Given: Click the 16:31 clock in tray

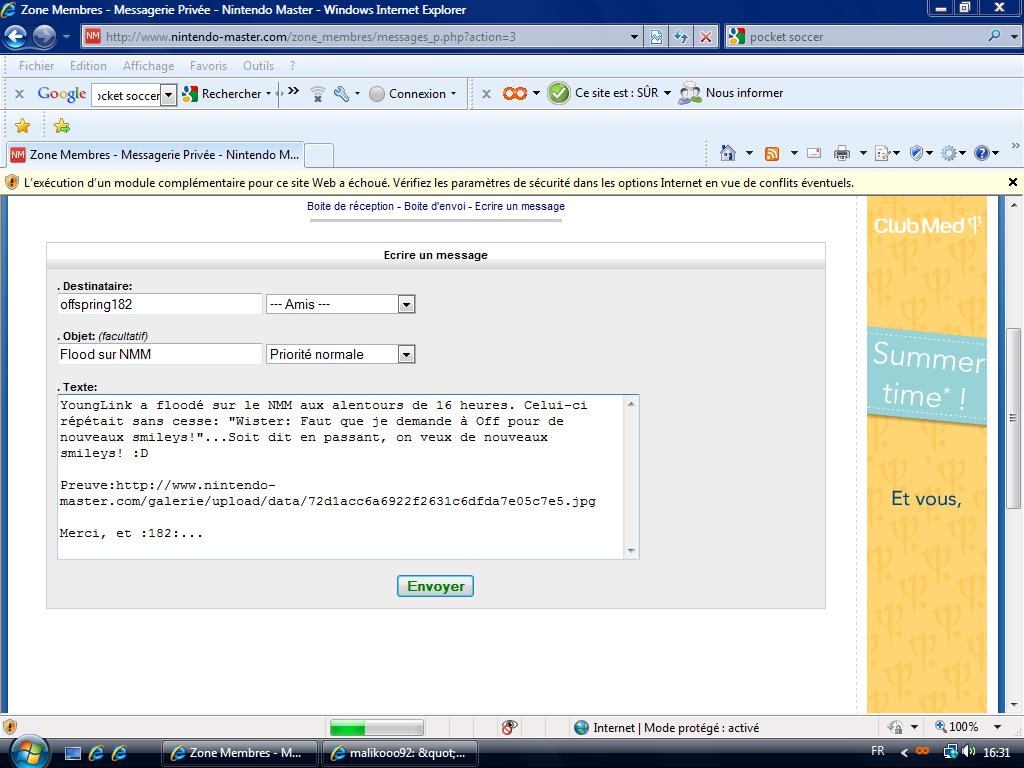Looking at the screenshot, I should [x=997, y=752].
